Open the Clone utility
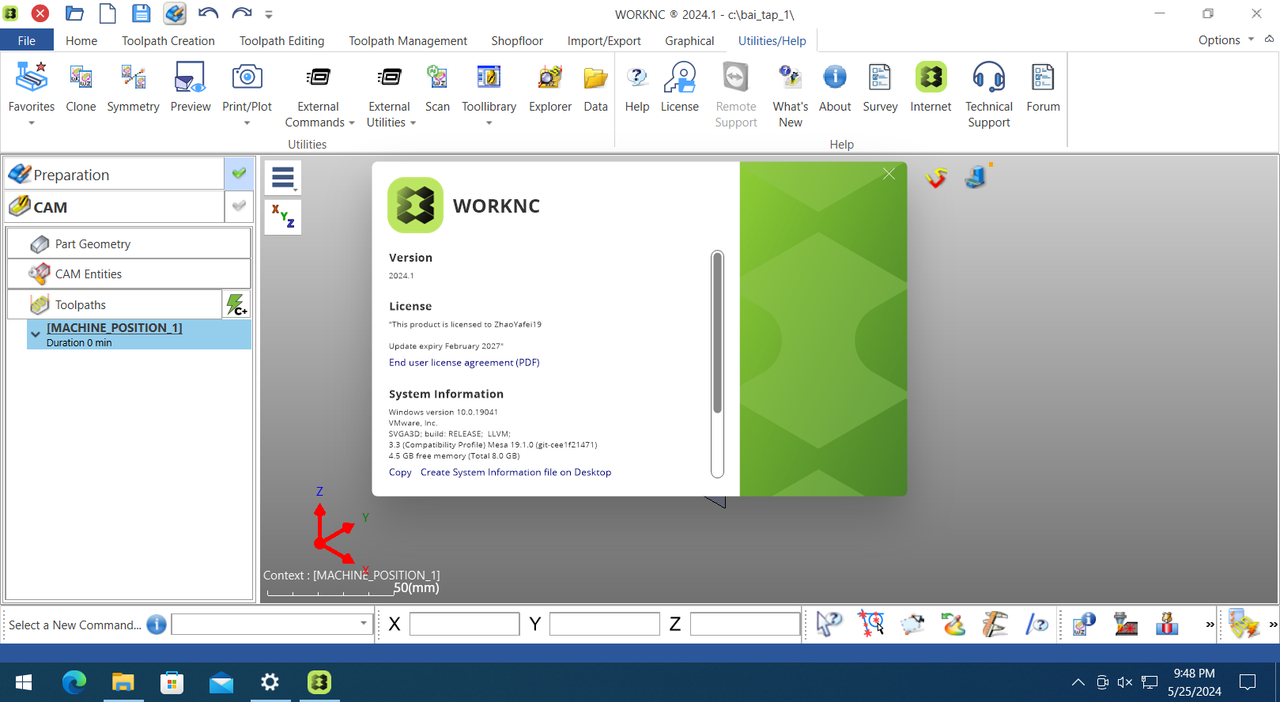The height and width of the screenshot is (702, 1280). (81, 88)
